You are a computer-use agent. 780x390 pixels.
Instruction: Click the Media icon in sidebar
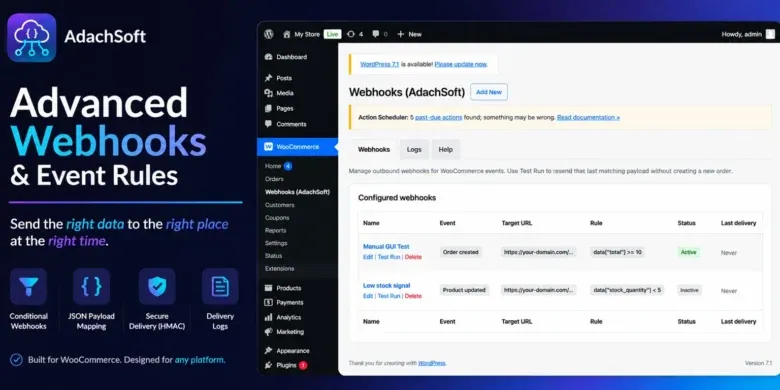pos(269,93)
